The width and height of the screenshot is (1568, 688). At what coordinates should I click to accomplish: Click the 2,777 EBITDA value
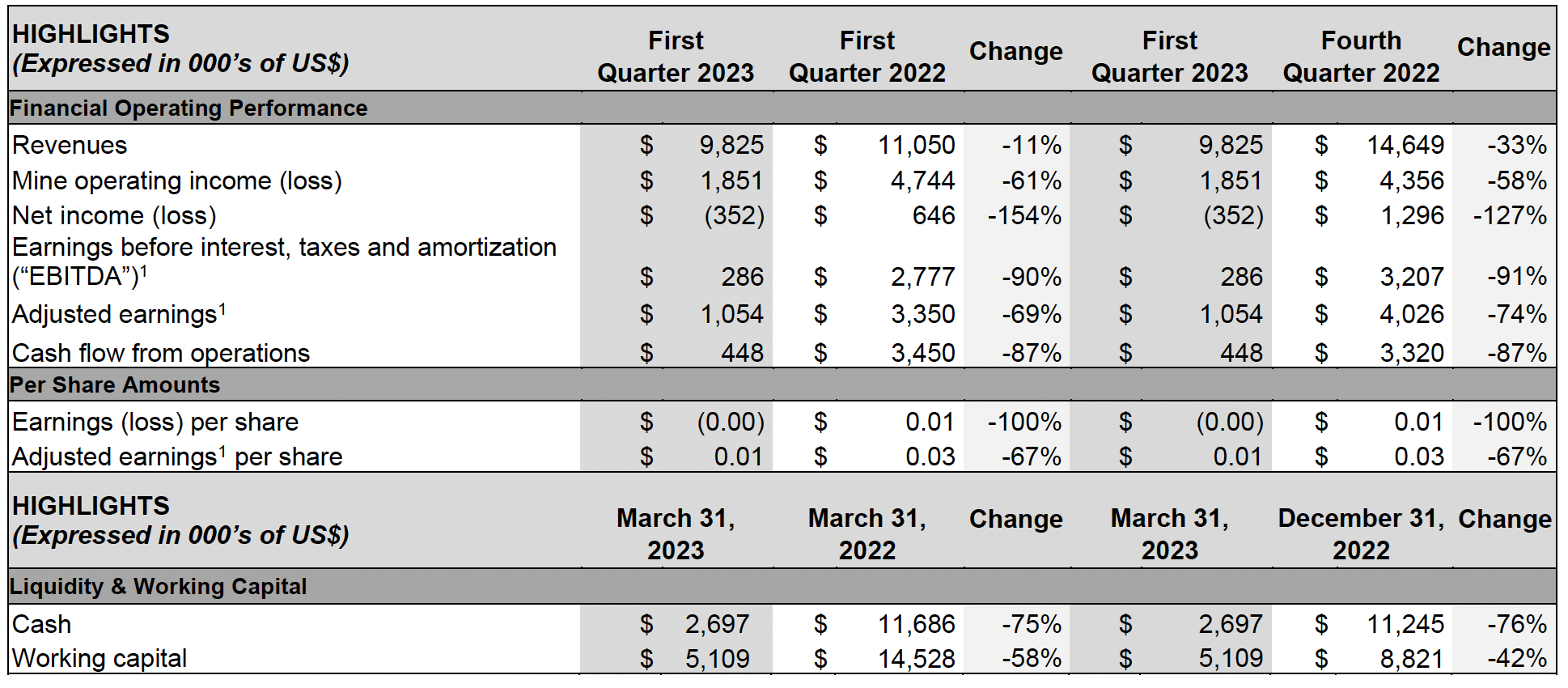pyautogui.click(x=922, y=278)
